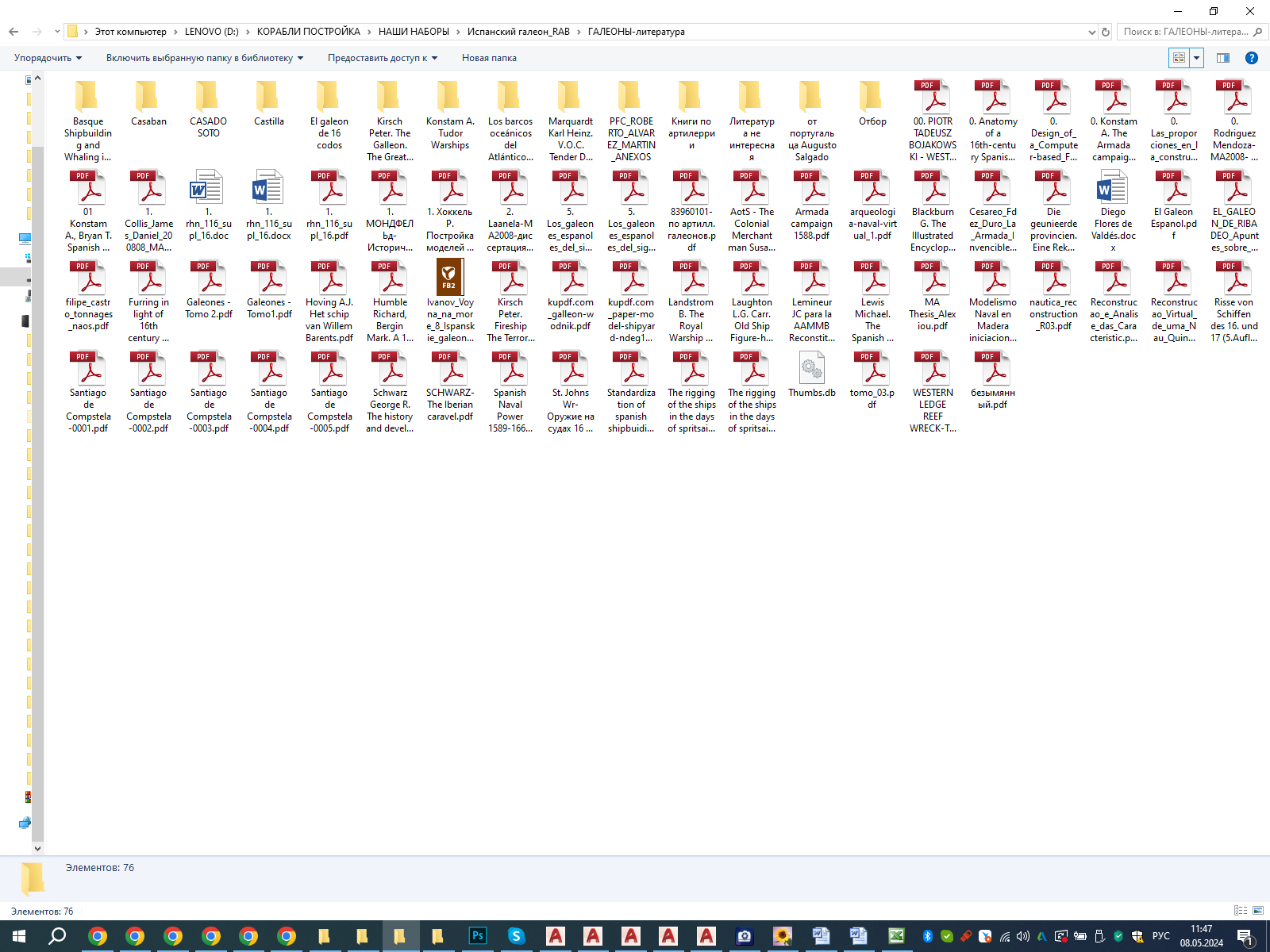Open recent locations dropdown near Forward arrow
1270x952 pixels.
coord(57,32)
